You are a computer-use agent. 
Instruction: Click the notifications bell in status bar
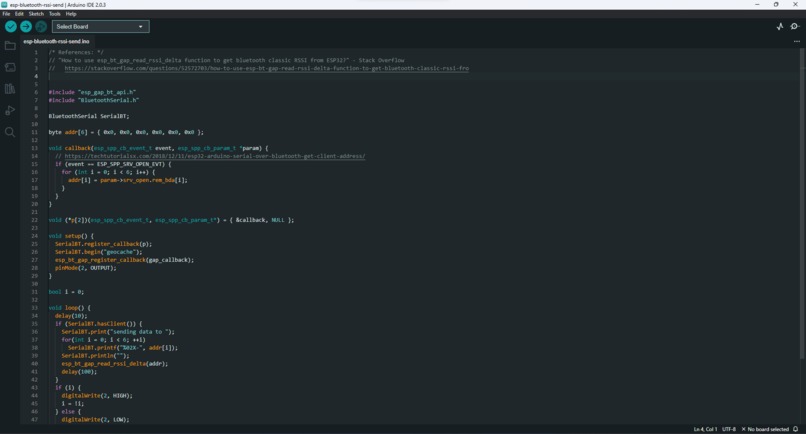click(x=796, y=429)
